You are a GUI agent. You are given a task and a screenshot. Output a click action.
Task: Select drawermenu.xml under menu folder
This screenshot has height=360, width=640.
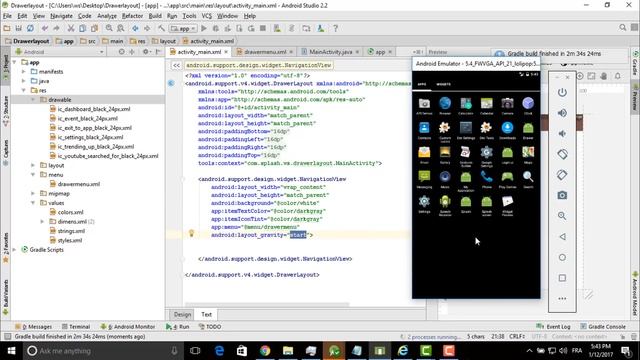click(75, 184)
